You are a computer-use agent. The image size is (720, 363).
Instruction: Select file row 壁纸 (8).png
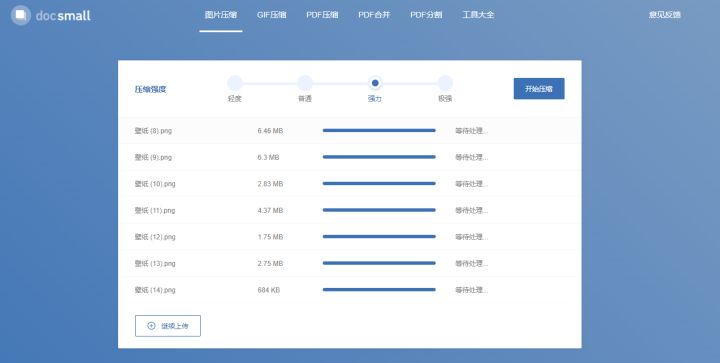[x=350, y=131]
